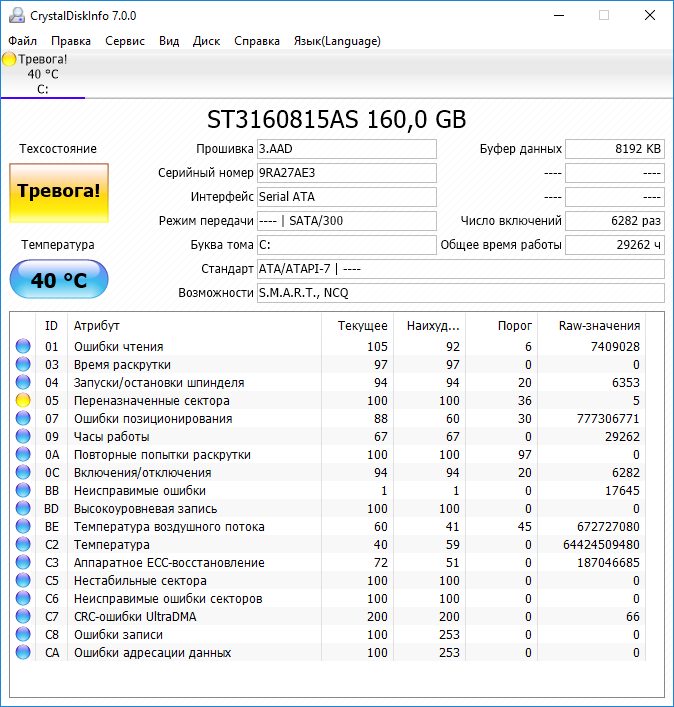The height and width of the screenshot is (707, 674).
Task: Click the orb for Температура воздушного потока
Action: click(23, 527)
